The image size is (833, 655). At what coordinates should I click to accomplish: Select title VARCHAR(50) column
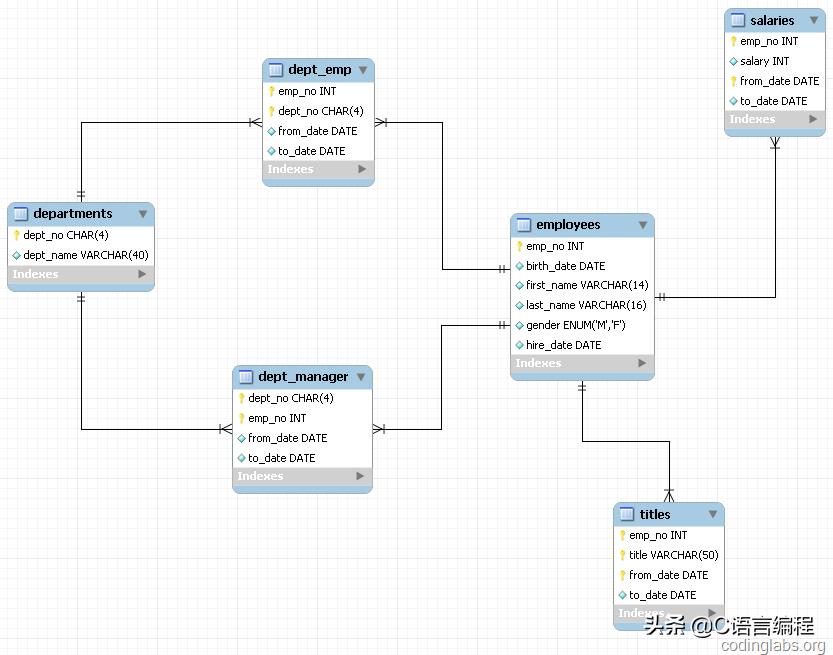tap(669, 555)
